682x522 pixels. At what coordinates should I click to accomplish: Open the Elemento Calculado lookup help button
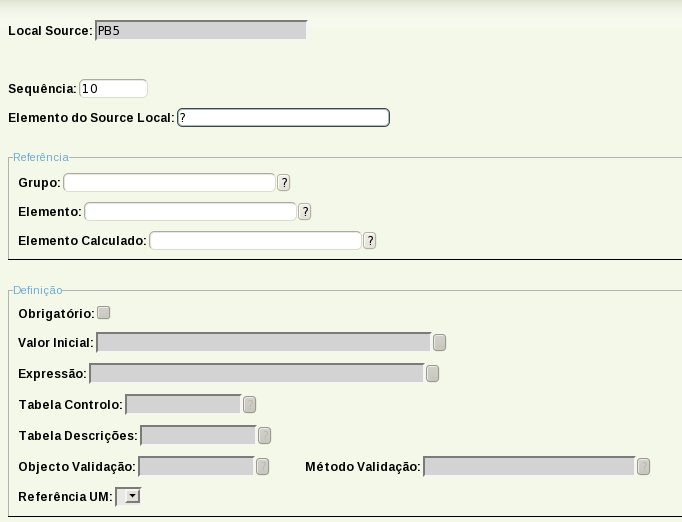370,241
